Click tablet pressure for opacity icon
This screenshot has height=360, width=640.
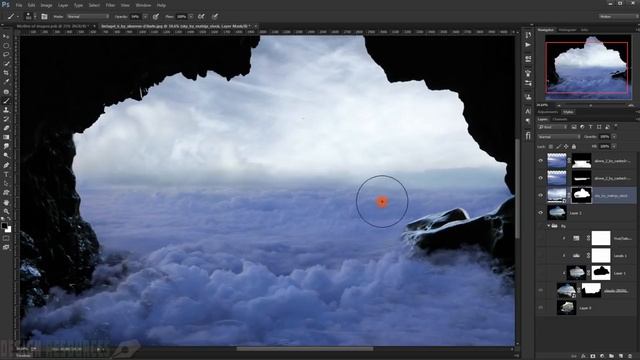tap(156, 16)
